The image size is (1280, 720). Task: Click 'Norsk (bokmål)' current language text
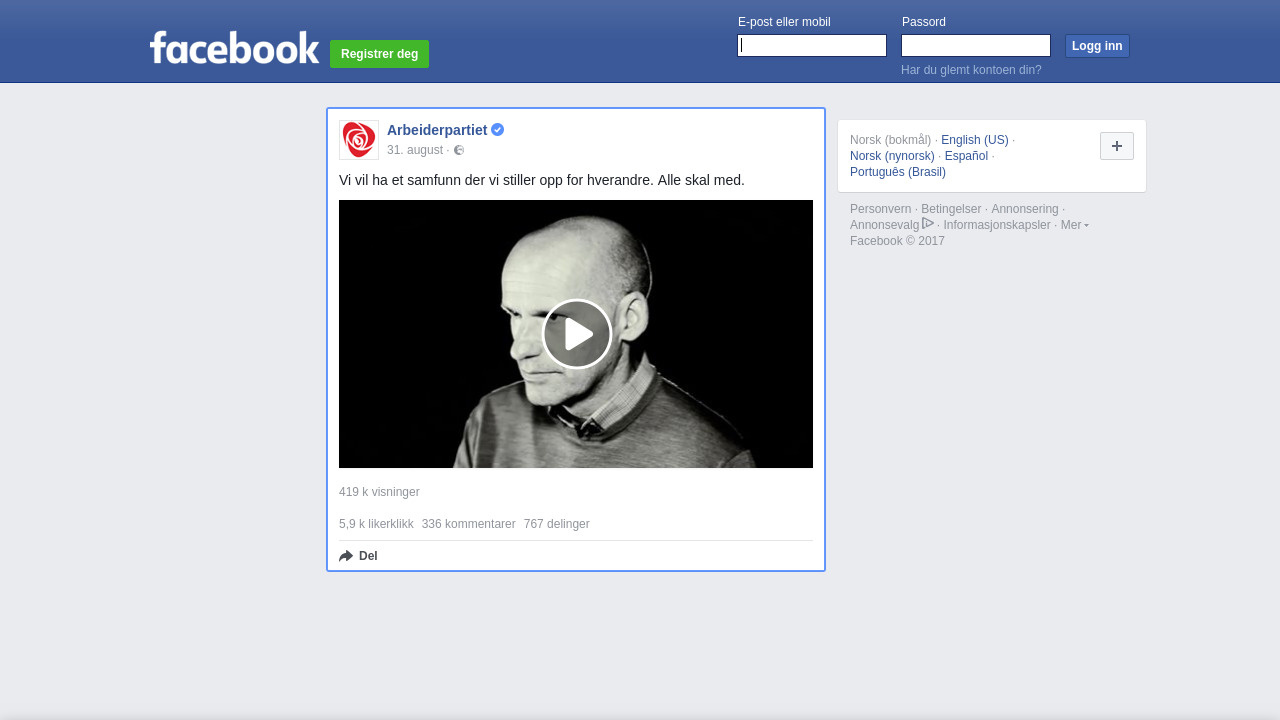(x=890, y=140)
